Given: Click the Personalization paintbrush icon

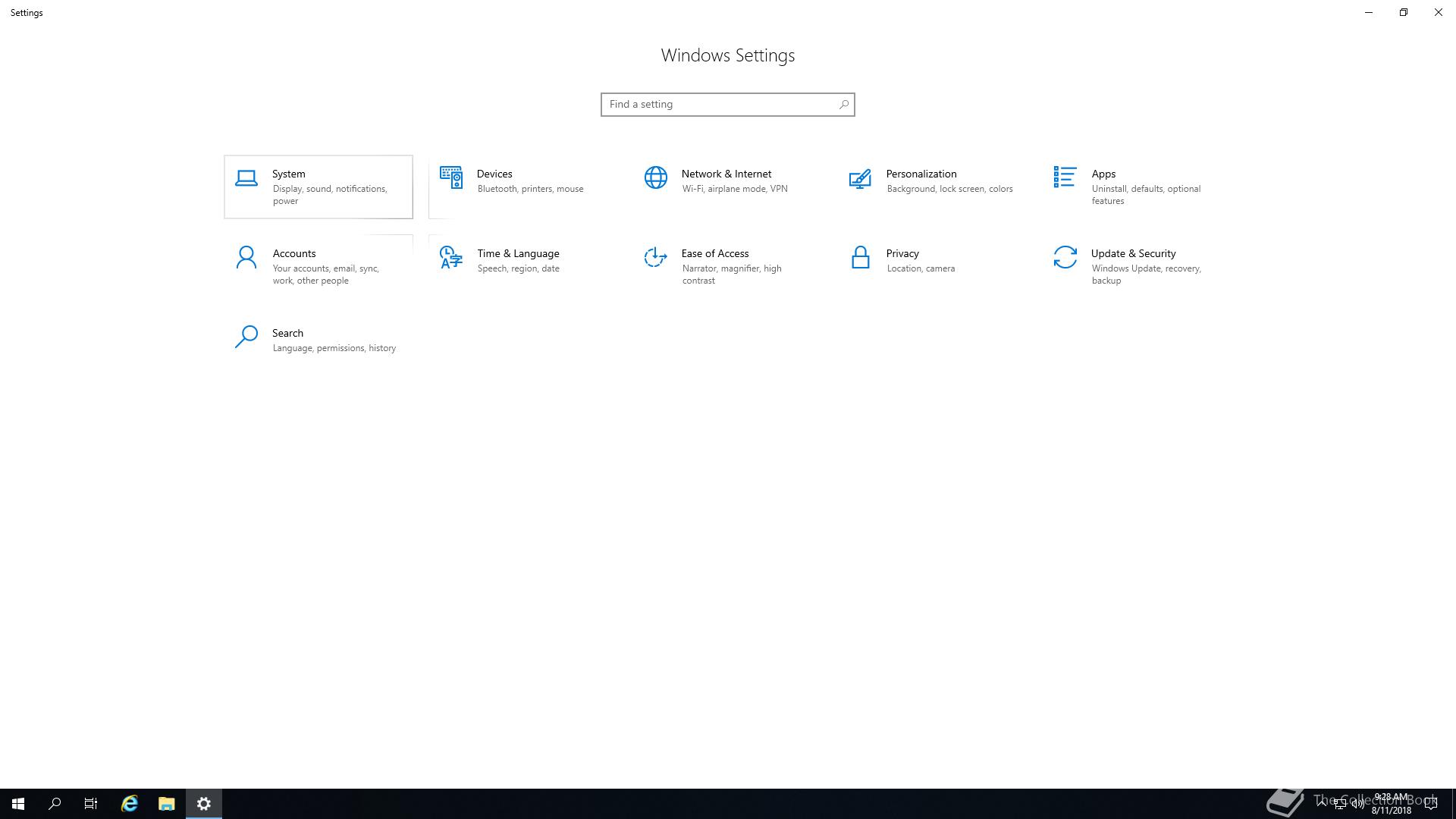Looking at the screenshot, I should [x=860, y=178].
